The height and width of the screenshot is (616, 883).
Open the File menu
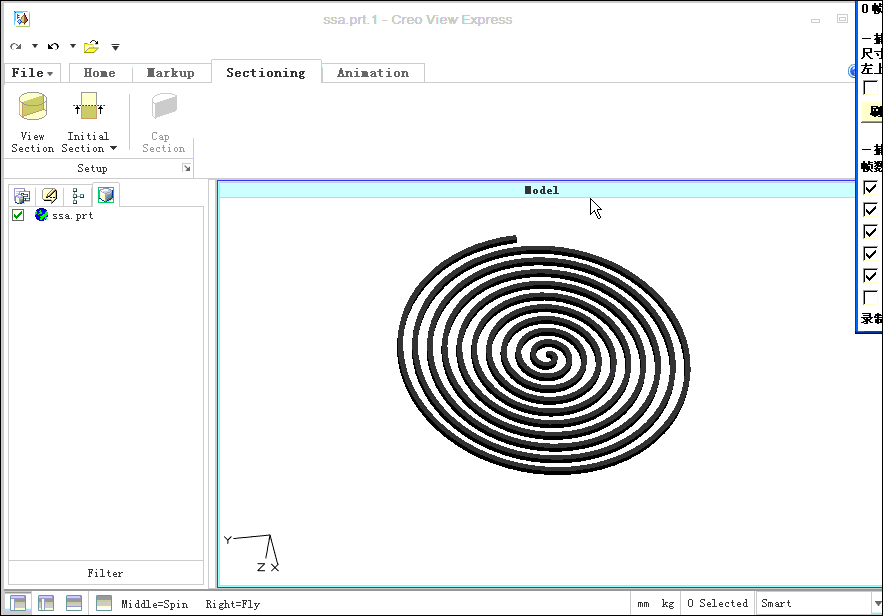(32, 73)
